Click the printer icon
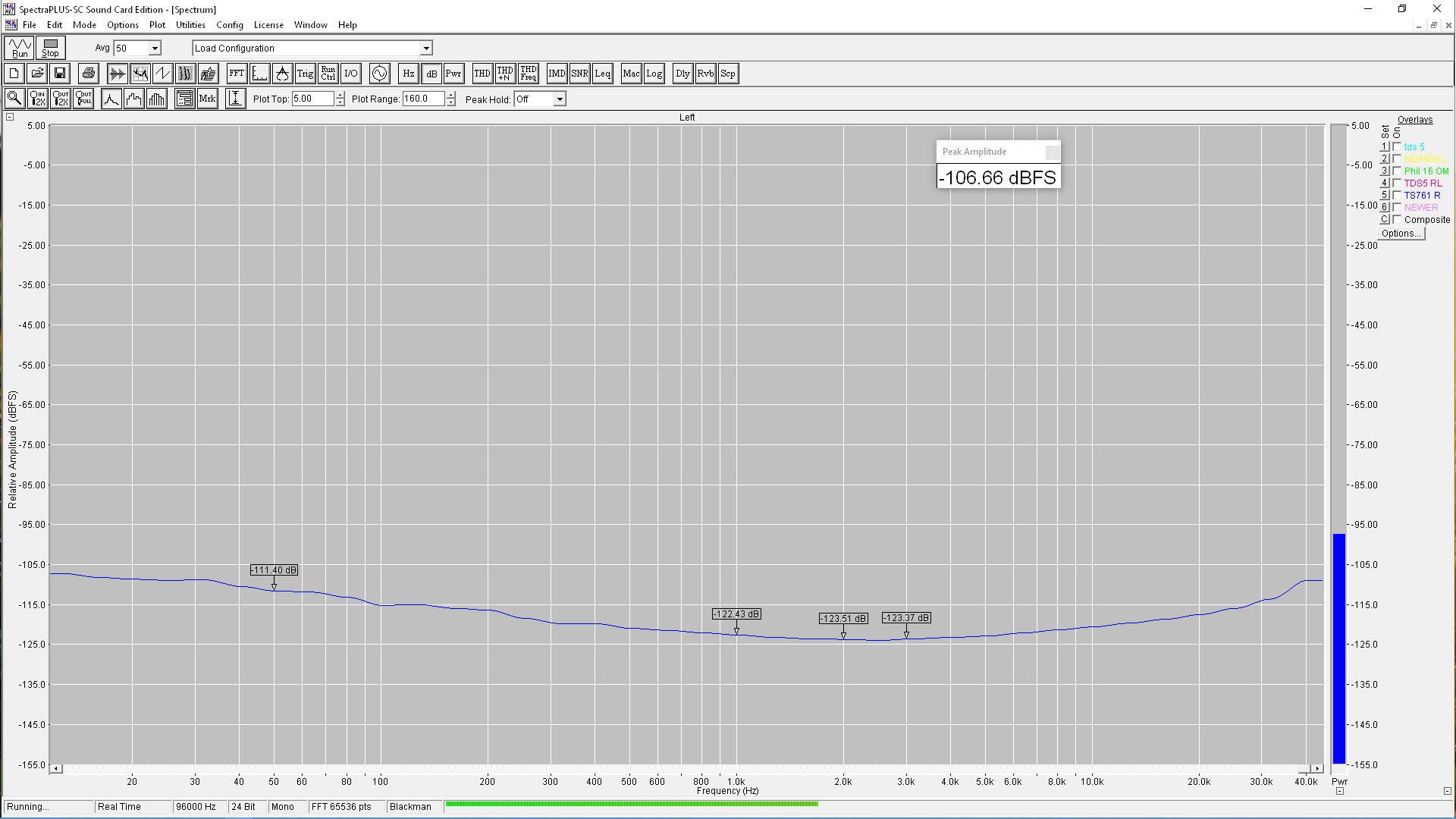The height and width of the screenshot is (819, 1456). (89, 74)
